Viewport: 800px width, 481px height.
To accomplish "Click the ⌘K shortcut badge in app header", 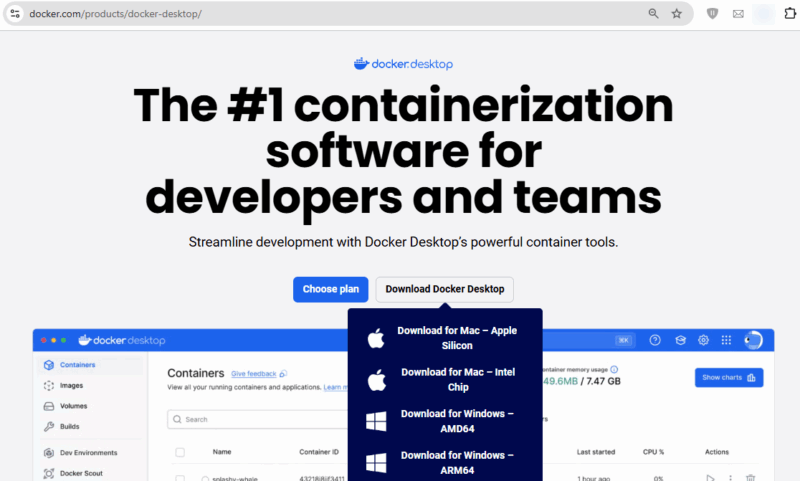I will coord(623,340).
